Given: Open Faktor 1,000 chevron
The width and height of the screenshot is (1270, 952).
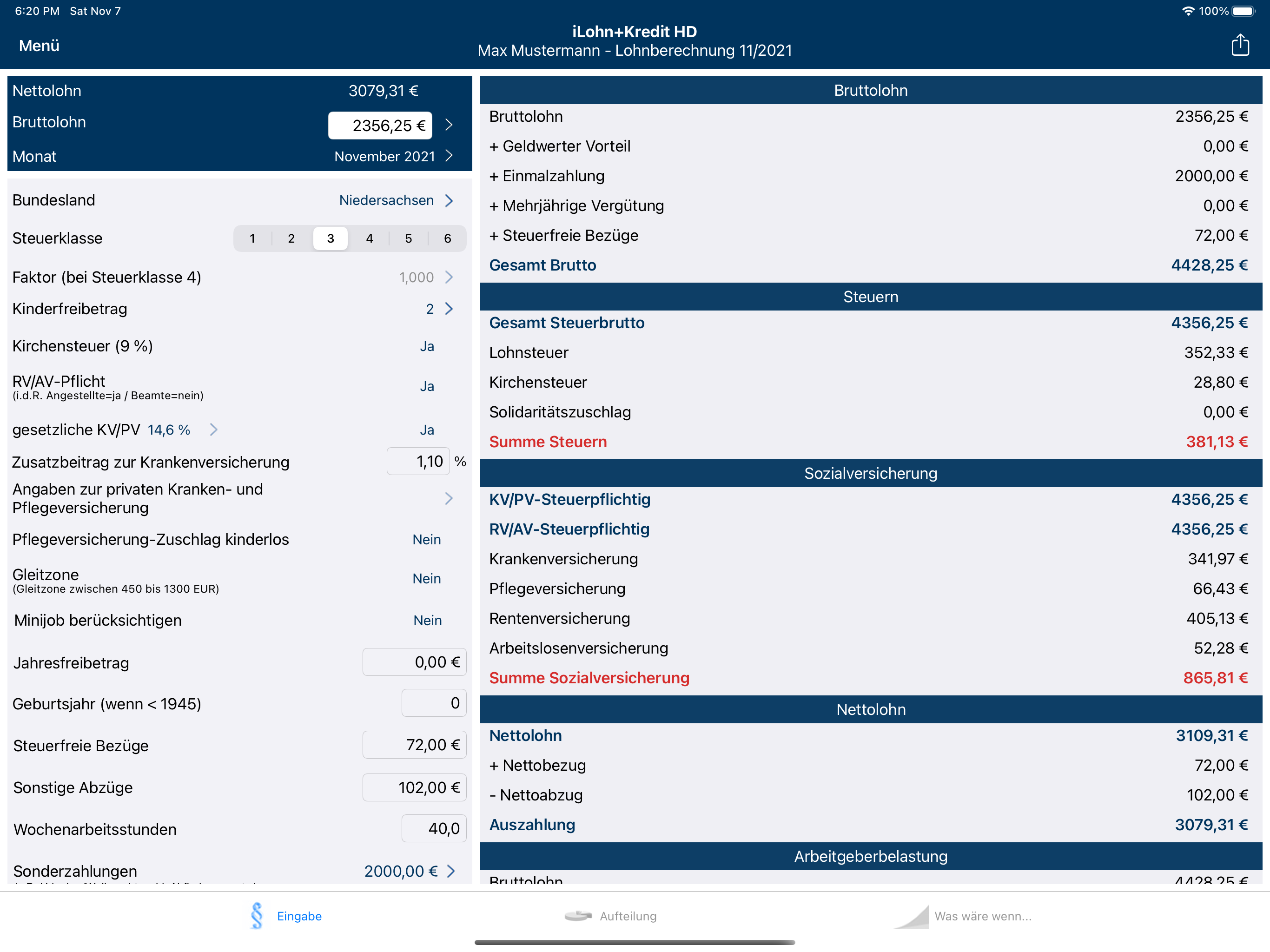Looking at the screenshot, I should click(x=449, y=278).
